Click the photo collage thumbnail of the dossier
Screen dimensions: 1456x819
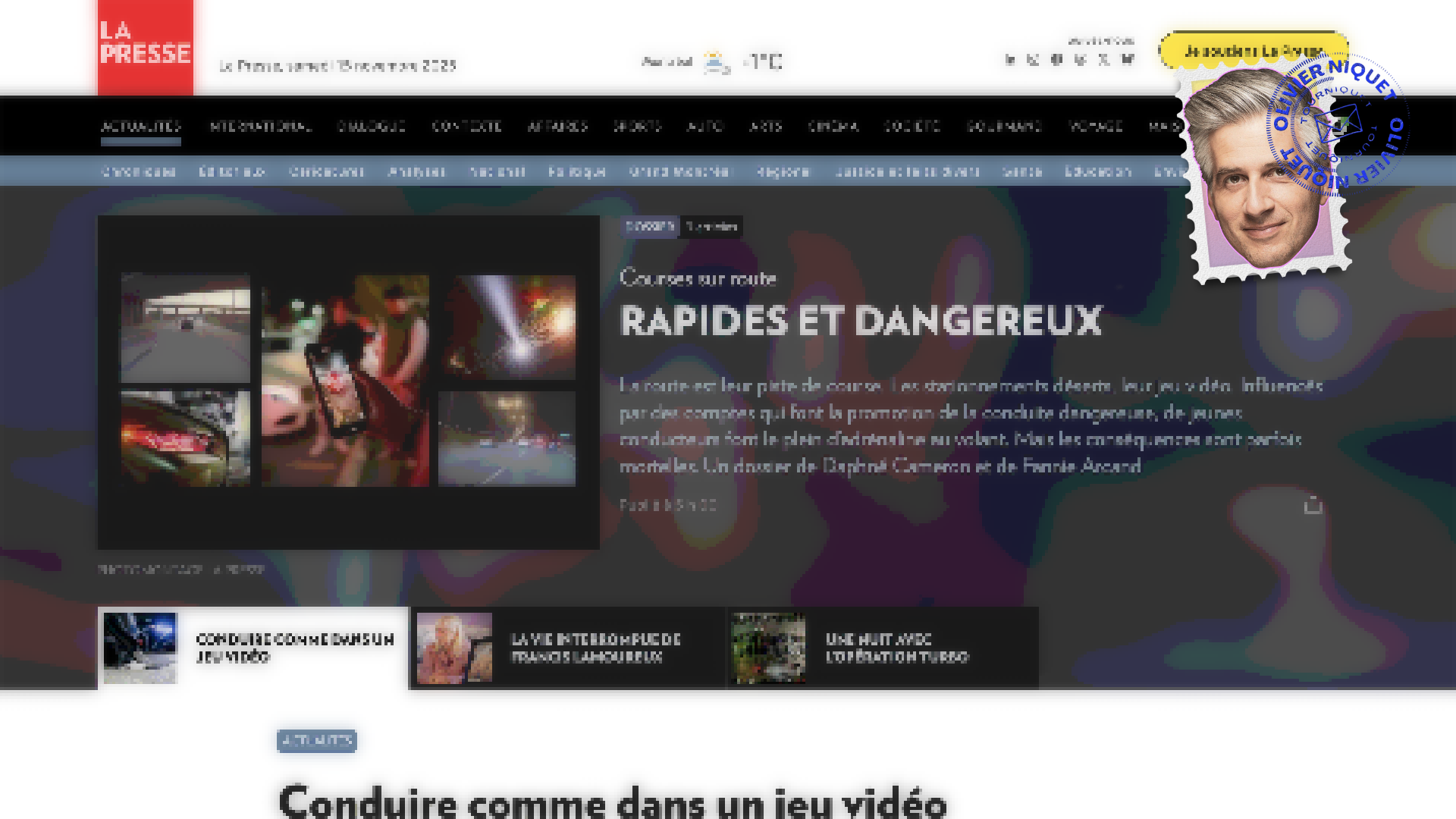click(348, 381)
